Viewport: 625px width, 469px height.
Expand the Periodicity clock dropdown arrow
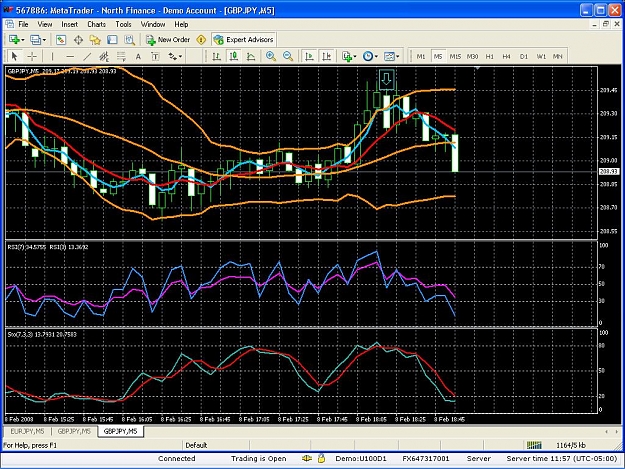point(376,57)
